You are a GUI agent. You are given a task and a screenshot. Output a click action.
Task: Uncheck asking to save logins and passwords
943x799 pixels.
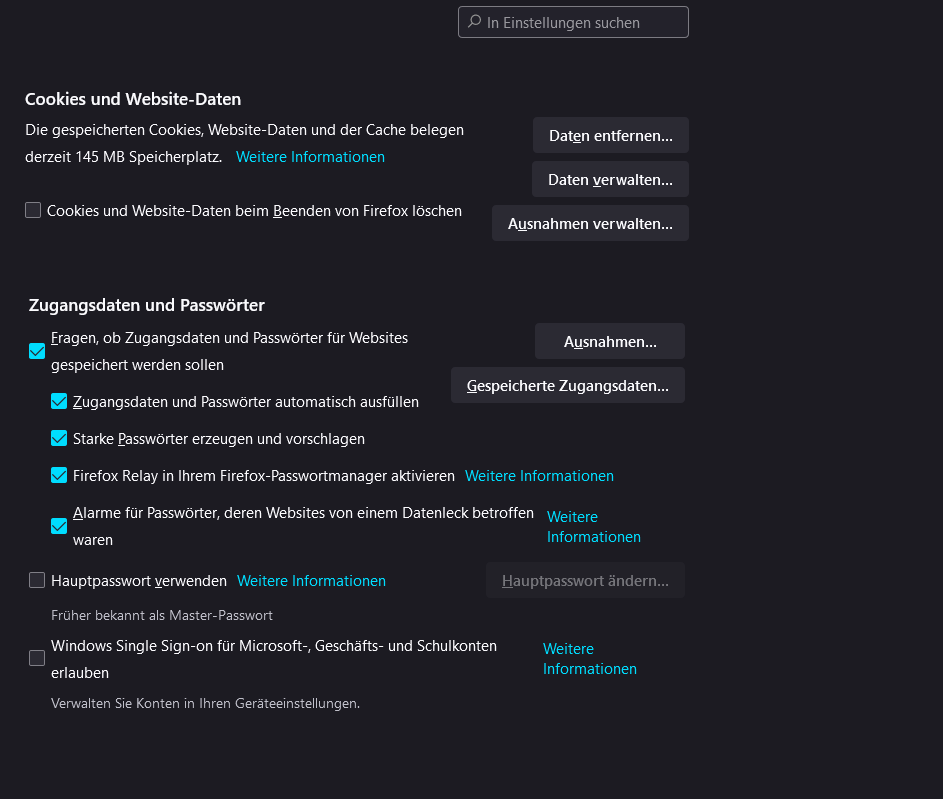[x=37, y=351]
